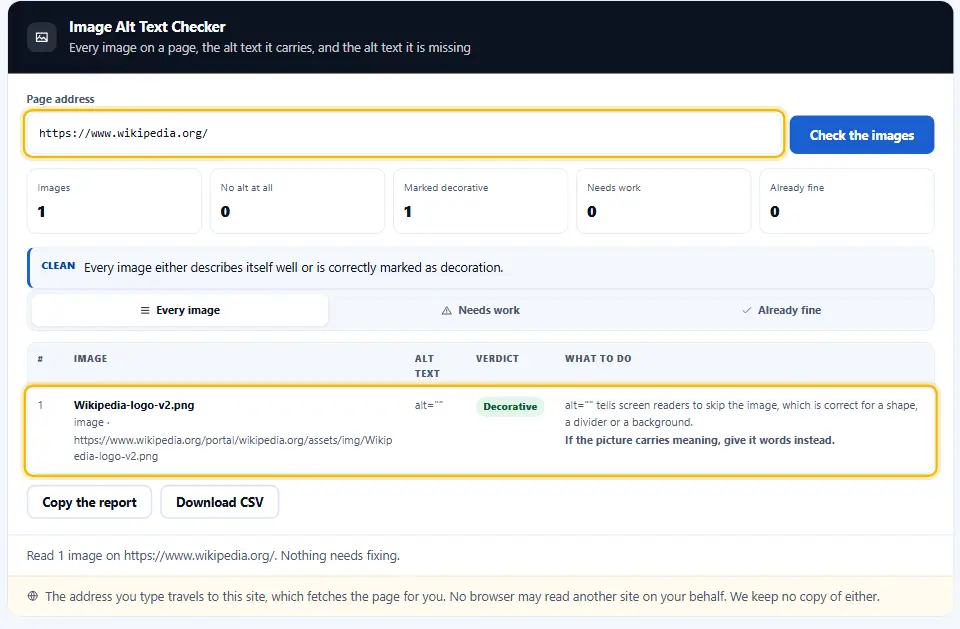Click the WHAT TO DO column header
The image size is (960, 629).
598,359
